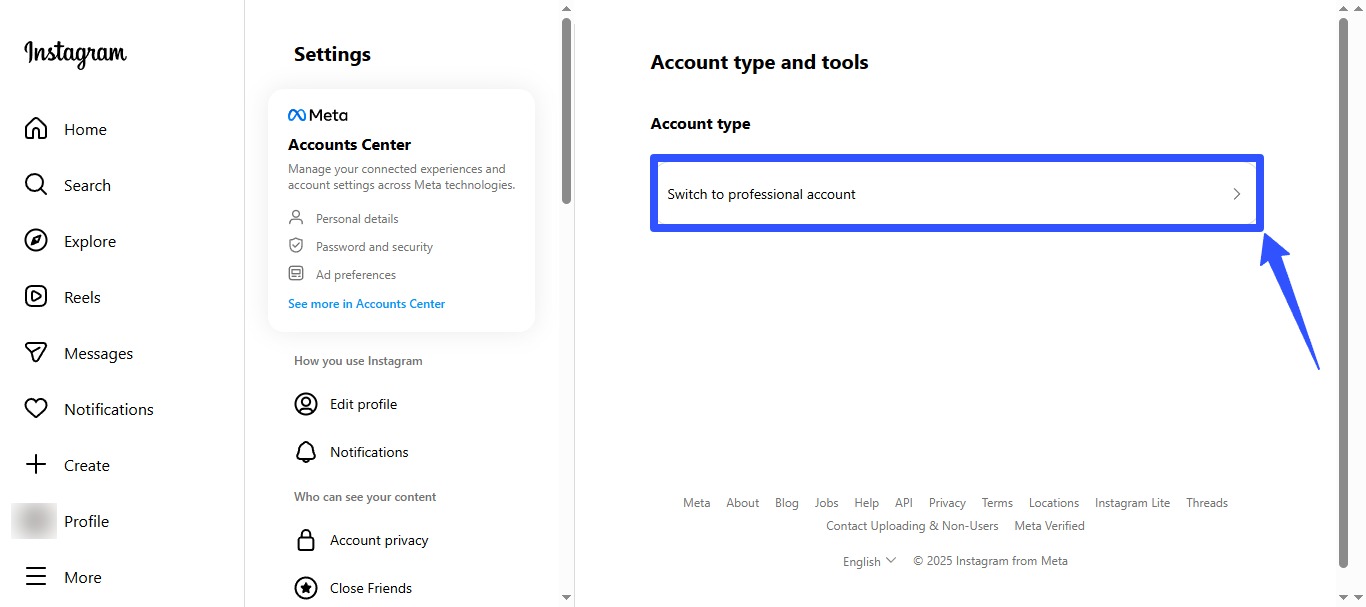
Task: Open Search from the sidebar
Action: click(36, 185)
